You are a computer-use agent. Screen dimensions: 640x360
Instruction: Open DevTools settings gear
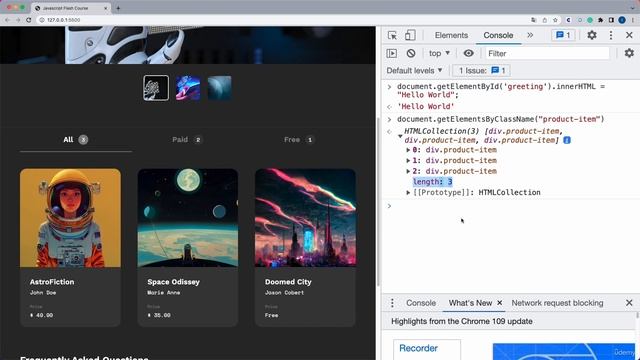click(x=591, y=36)
